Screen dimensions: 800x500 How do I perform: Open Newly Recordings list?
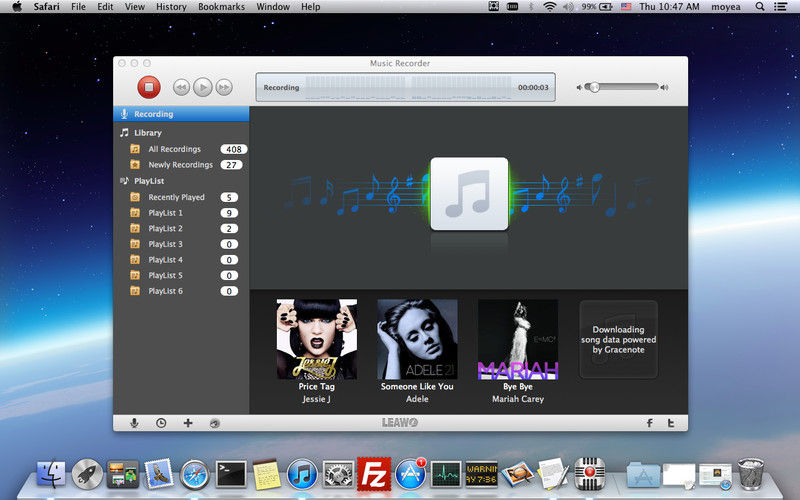(181, 165)
